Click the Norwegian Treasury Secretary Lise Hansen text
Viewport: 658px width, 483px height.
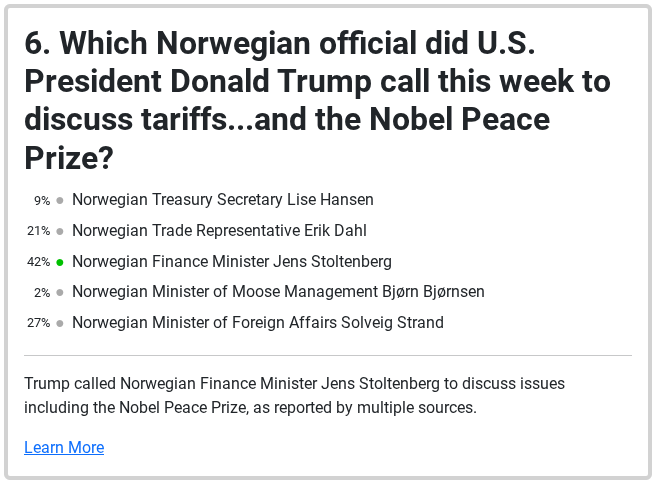(223, 200)
